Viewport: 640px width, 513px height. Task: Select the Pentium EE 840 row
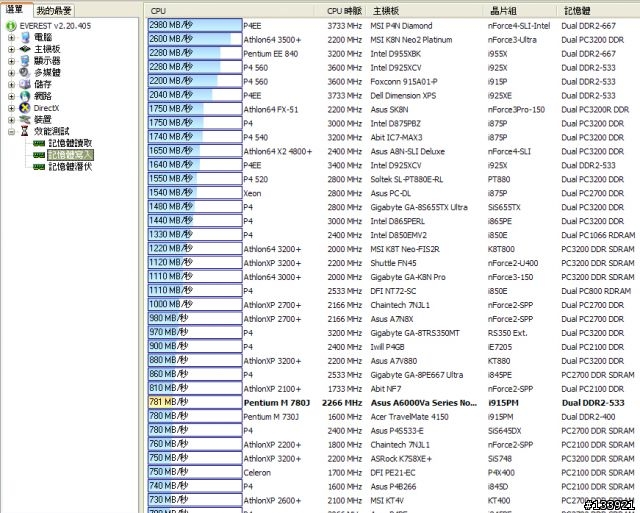[x=393, y=53]
